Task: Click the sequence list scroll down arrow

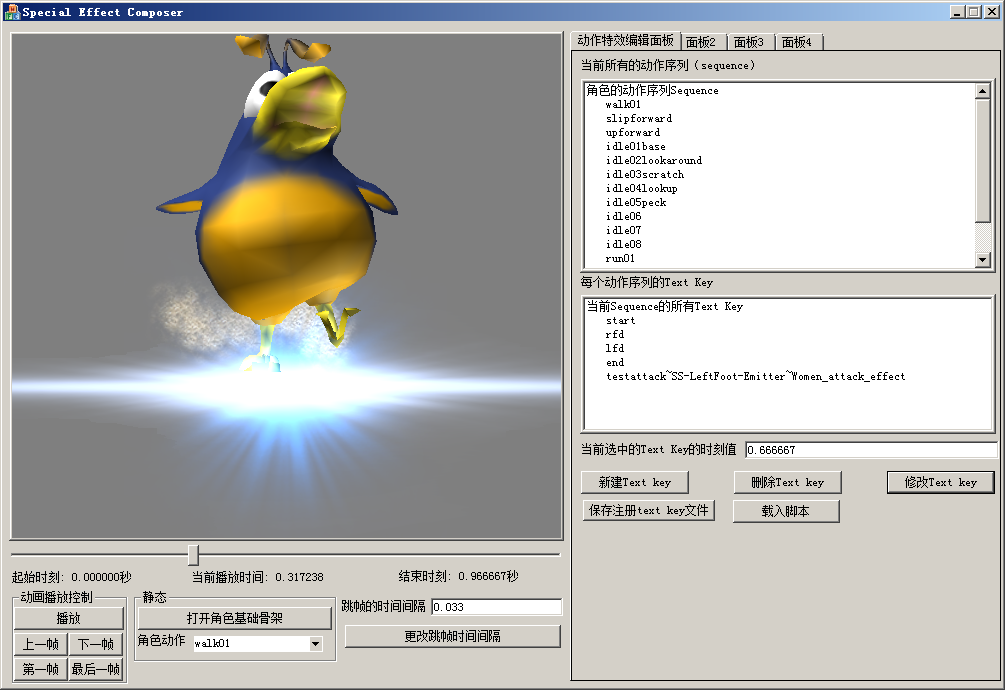Action: pyautogui.click(x=983, y=259)
